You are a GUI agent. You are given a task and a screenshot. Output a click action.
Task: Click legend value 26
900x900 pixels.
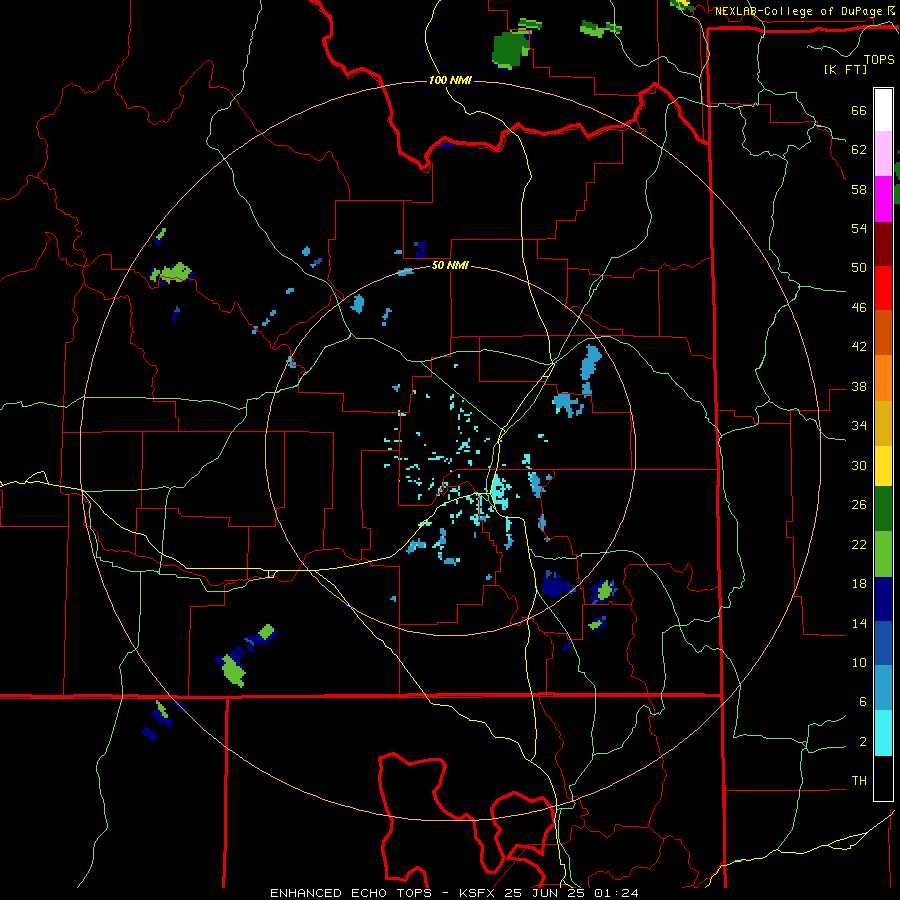[x=859, y=505]
